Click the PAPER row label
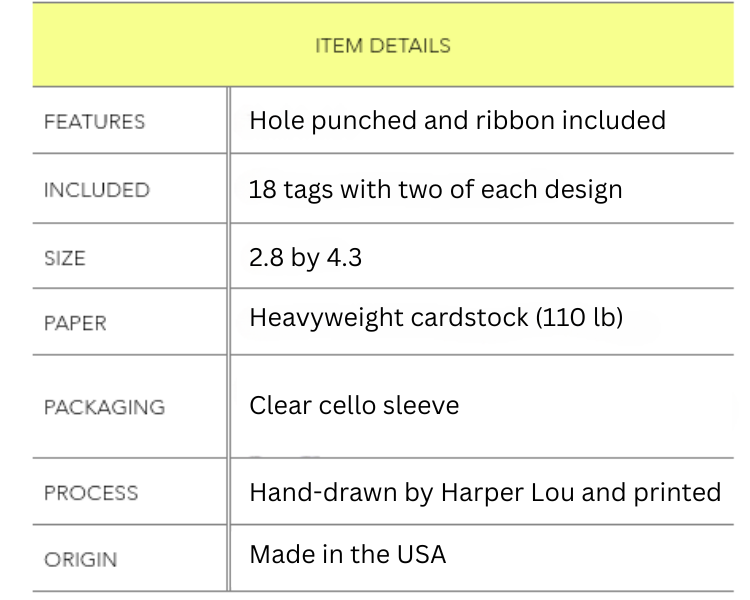This screenshot has width=750, height=600. coord(74,324)
